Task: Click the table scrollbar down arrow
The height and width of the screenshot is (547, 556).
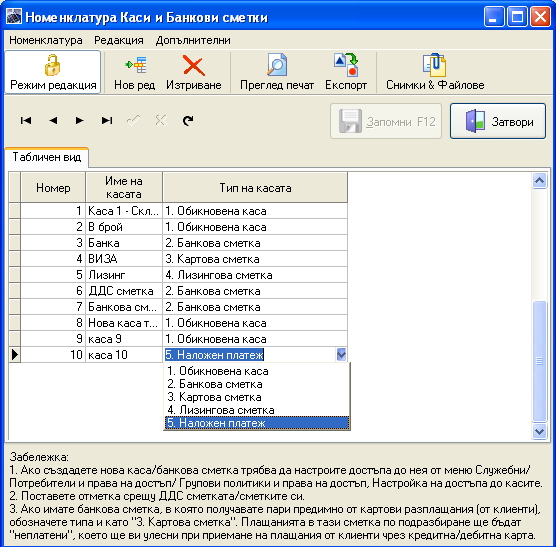Action: point(539,431)
